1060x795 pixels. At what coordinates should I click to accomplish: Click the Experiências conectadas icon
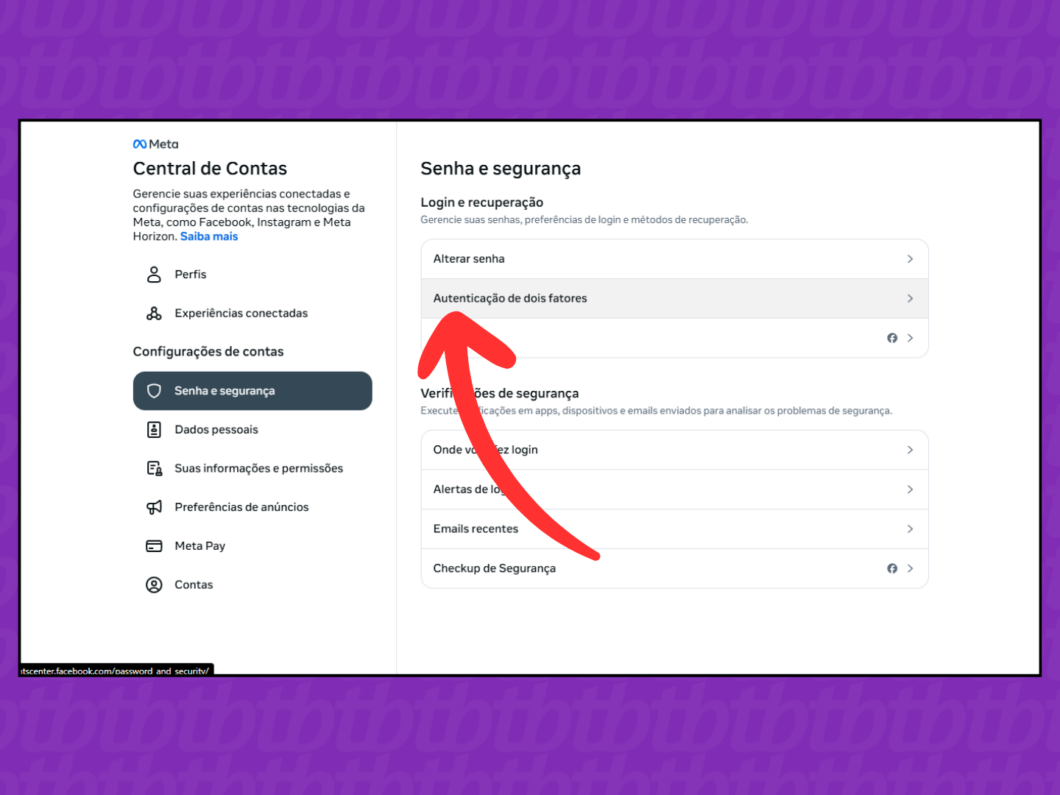pyautogui.click(x=154, y=313)
